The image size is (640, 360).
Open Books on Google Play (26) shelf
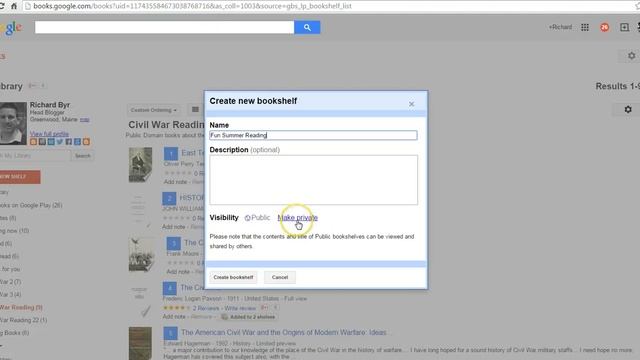(x=31, y=205)
